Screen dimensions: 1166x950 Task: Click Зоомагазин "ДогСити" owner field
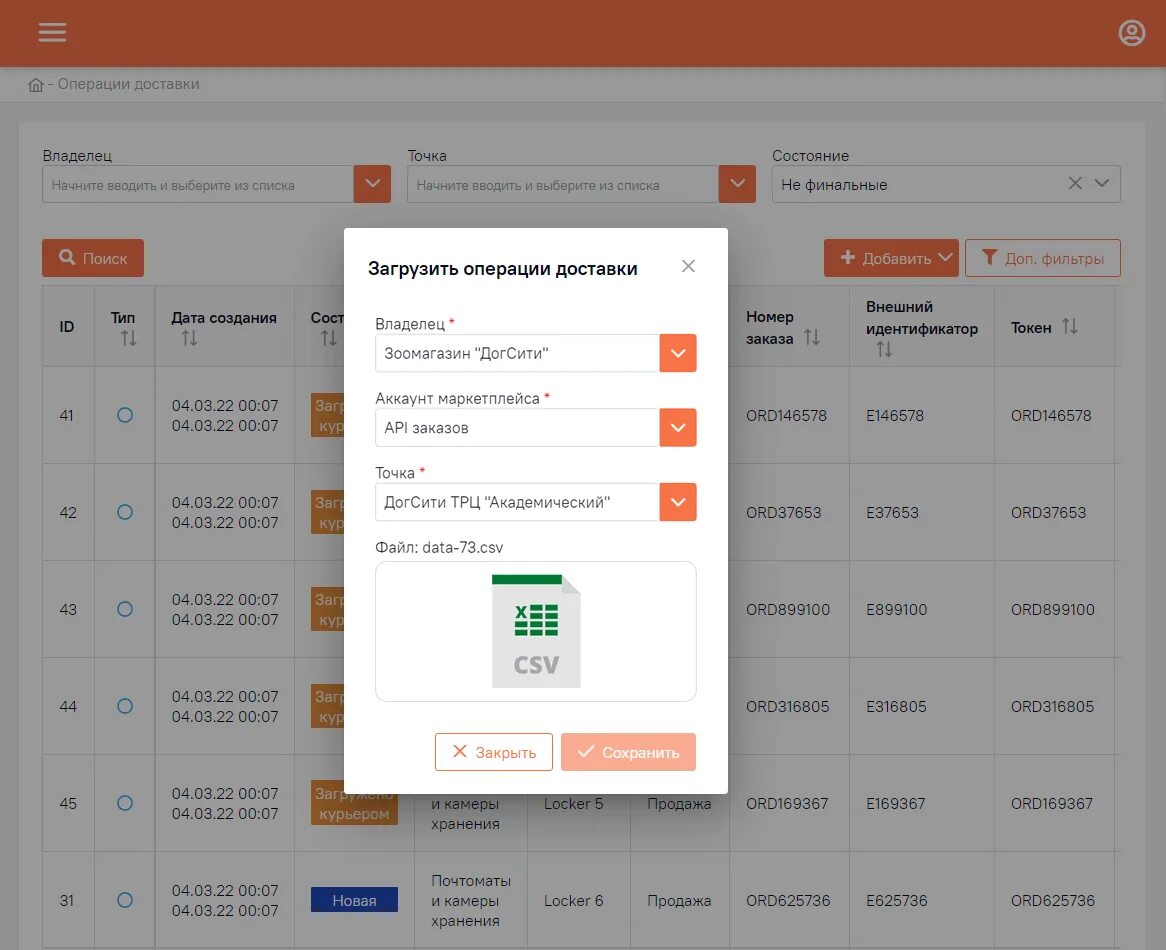518,353
